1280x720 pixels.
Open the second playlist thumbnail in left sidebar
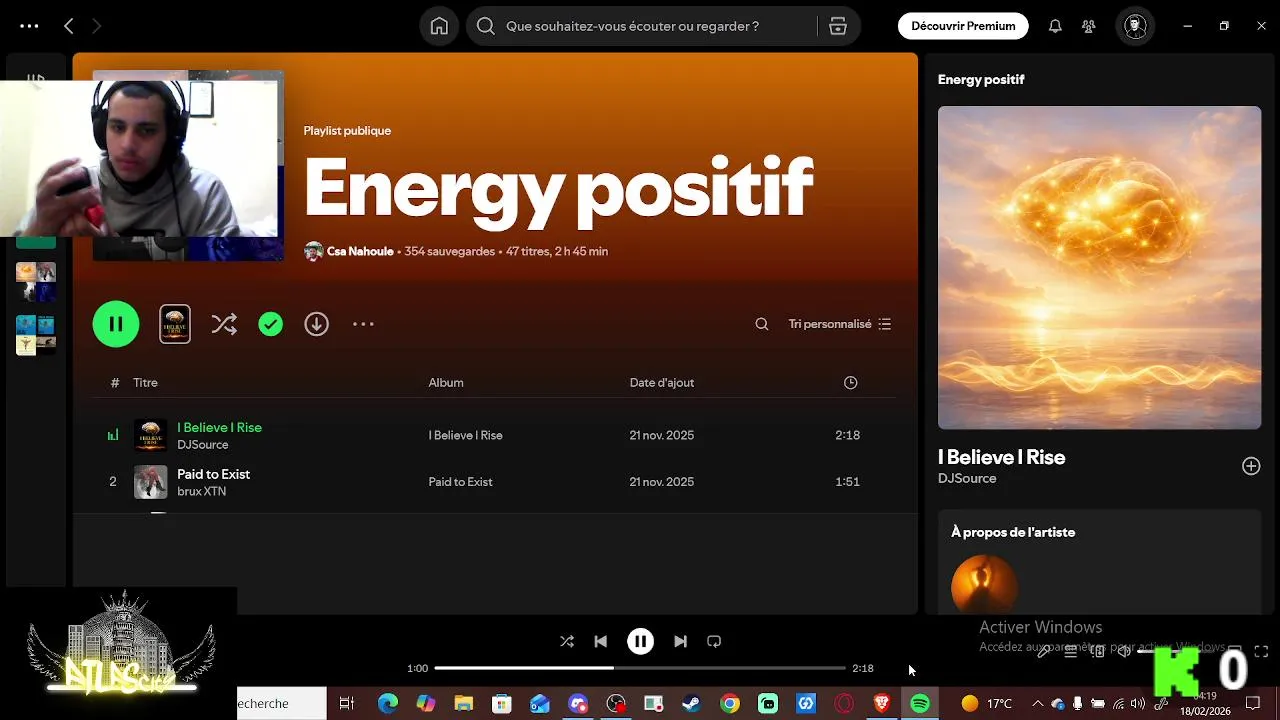coord(36,282)
